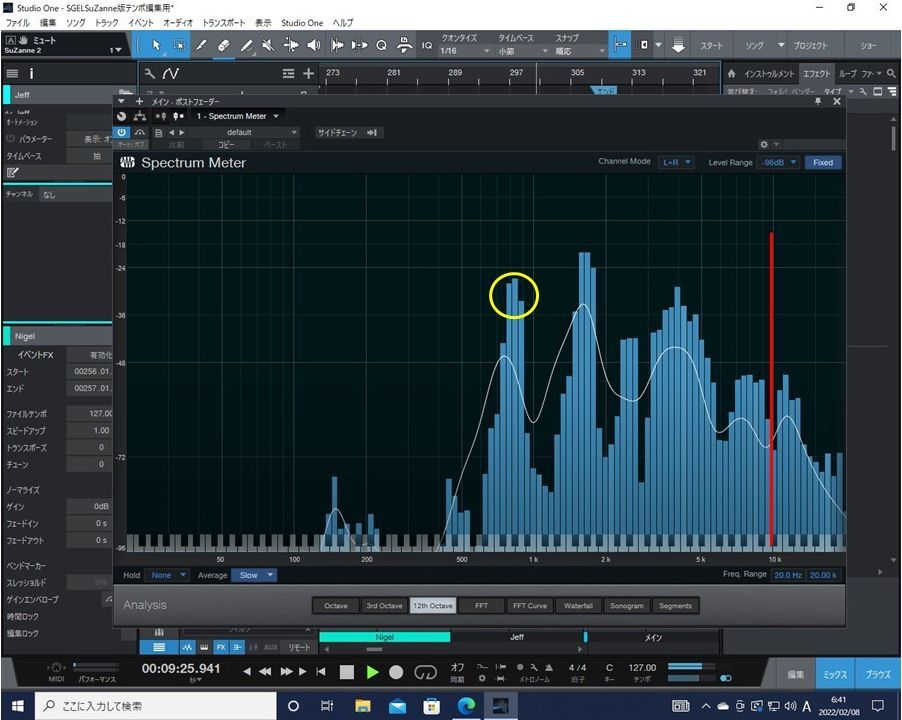Open Microsoft Edge from taskbar
The height and width of the screenshot is (720, 902).
click(x=467, y=706)
